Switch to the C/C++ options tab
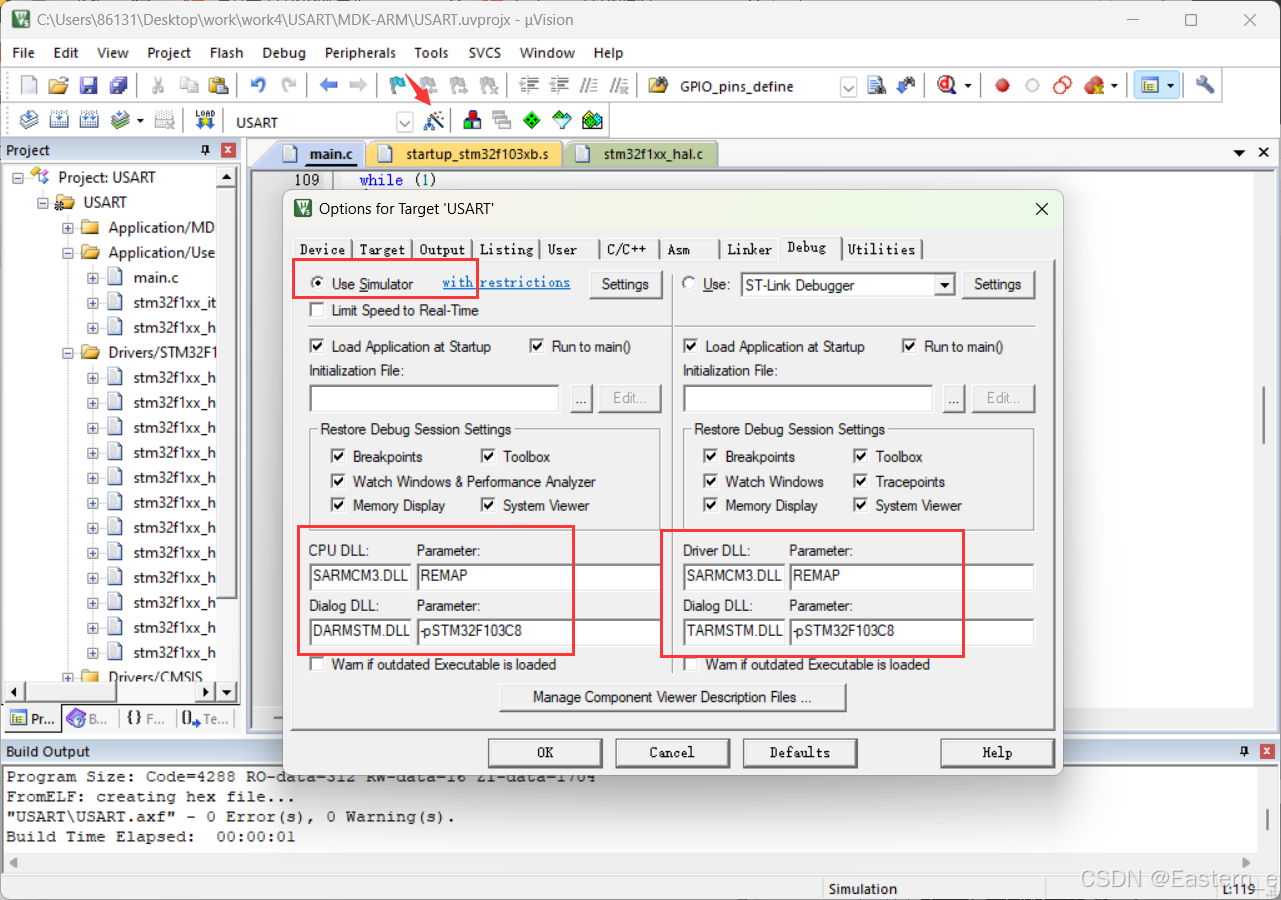Screen dimensions: 1281x900 tap(626, 249)
